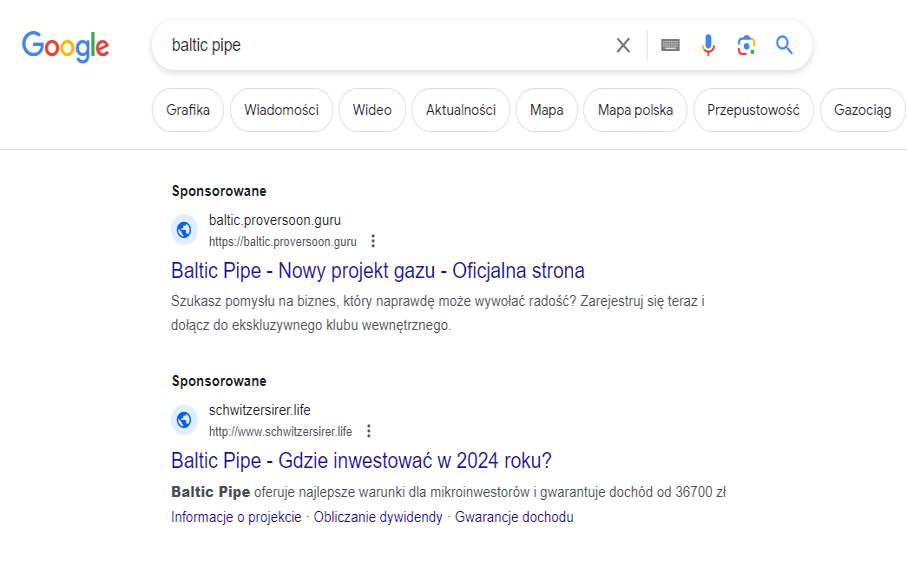Visit the Obliczanie dywidendy sitelink
Viewport: 907px width, 561px height.
[x=378, y=517]
